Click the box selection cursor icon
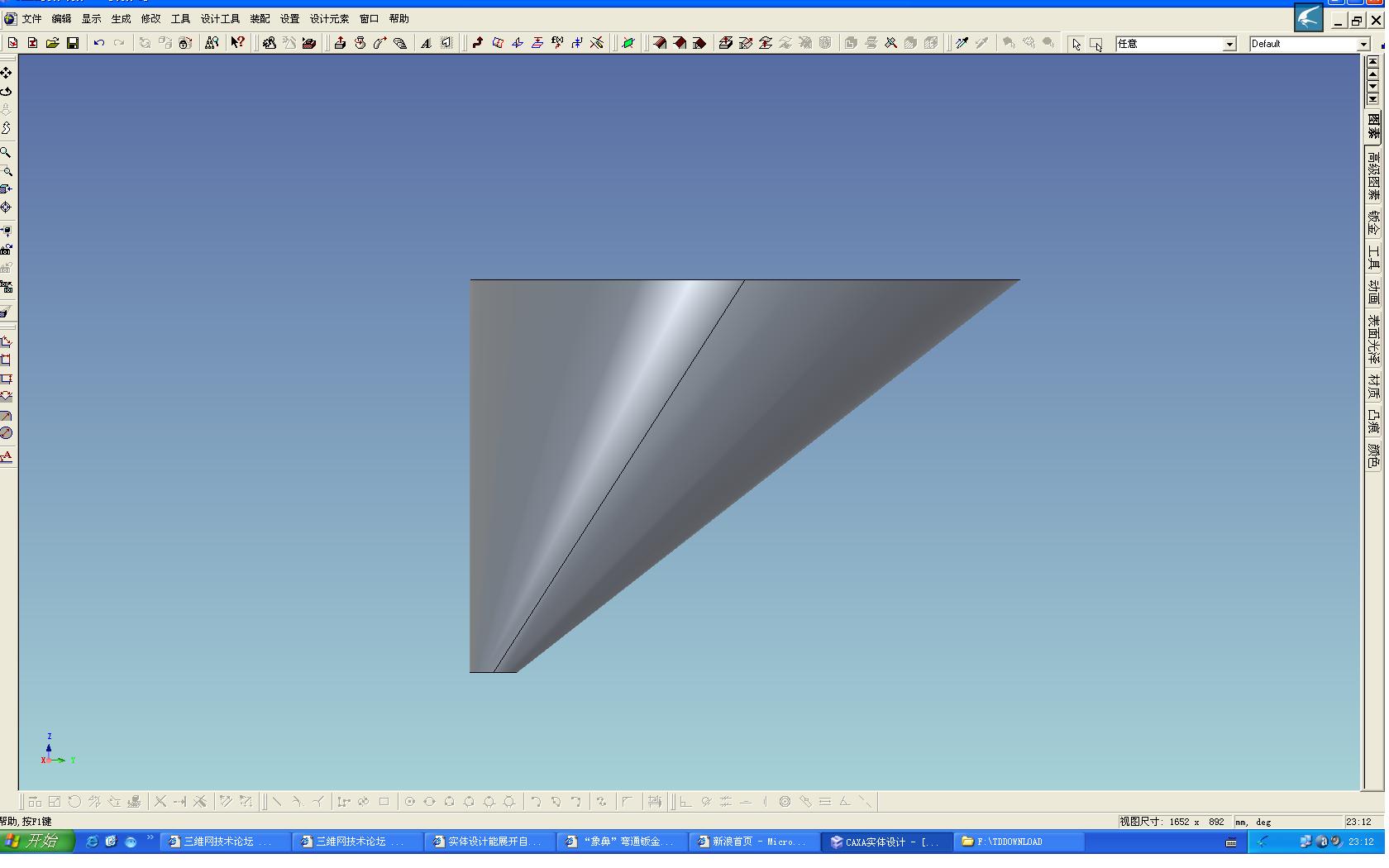 [x=1095, y=44]
